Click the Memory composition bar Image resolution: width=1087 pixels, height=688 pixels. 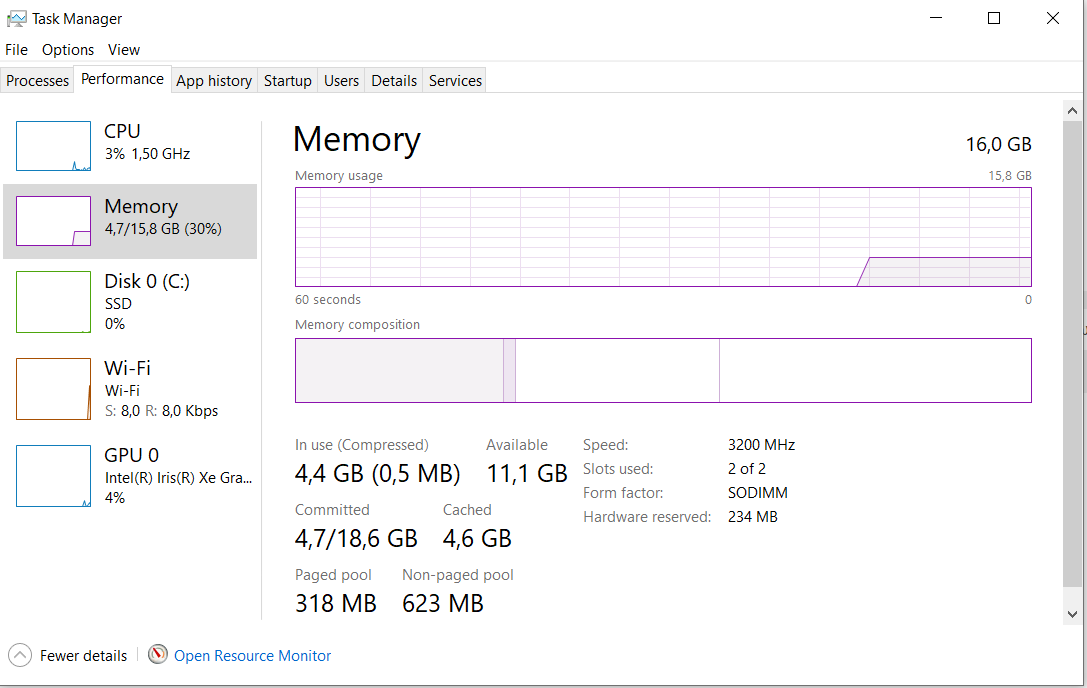tap(662, 370)
